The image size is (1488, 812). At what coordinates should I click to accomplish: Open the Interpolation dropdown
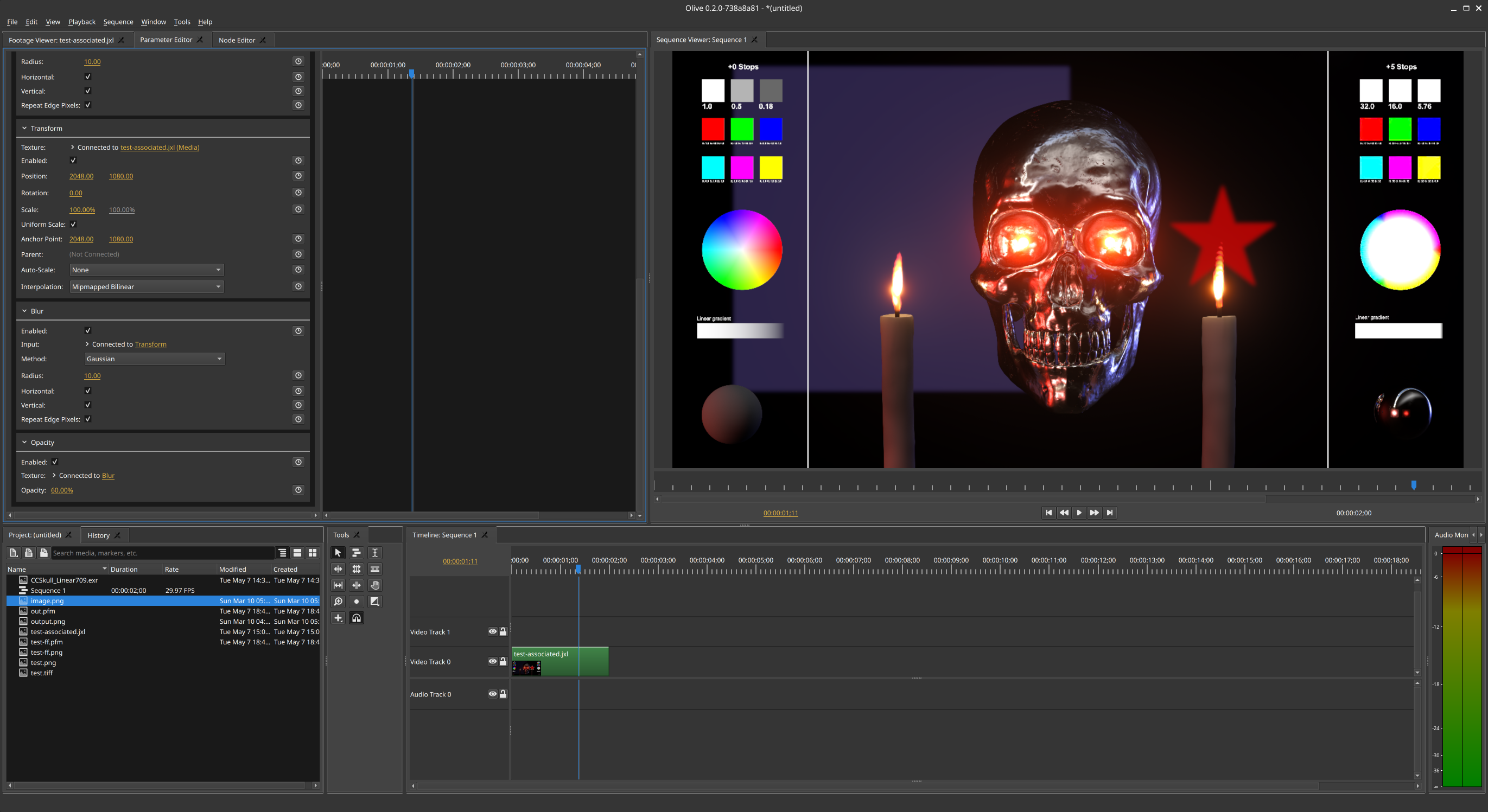[146, 286]
